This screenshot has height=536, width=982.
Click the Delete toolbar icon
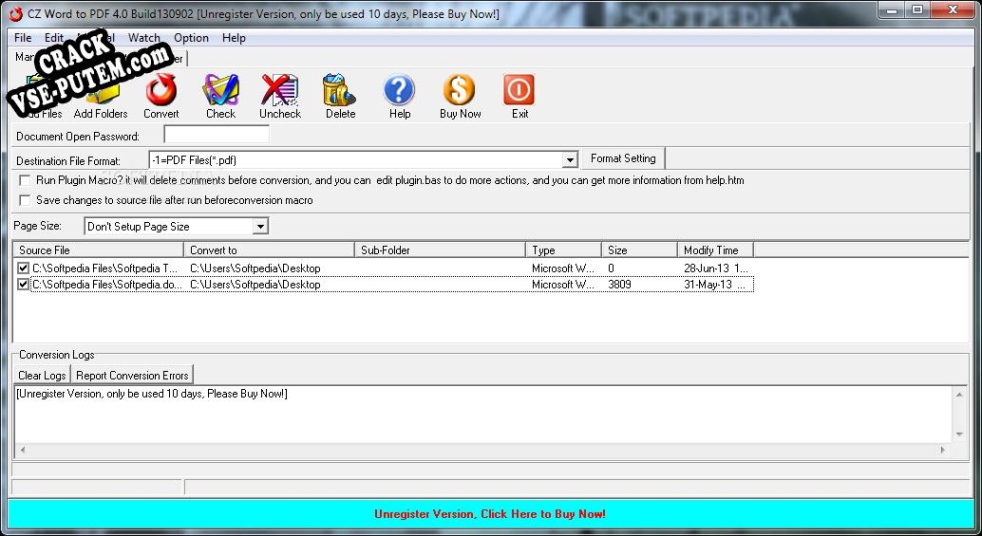(340, 95)
